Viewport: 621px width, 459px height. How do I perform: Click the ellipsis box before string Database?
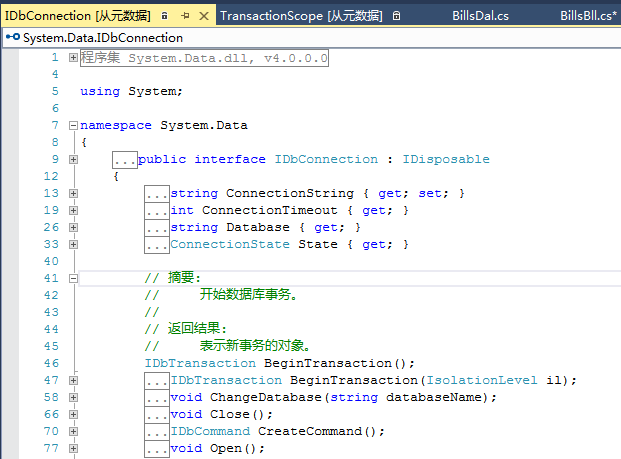tap(157, 228)
